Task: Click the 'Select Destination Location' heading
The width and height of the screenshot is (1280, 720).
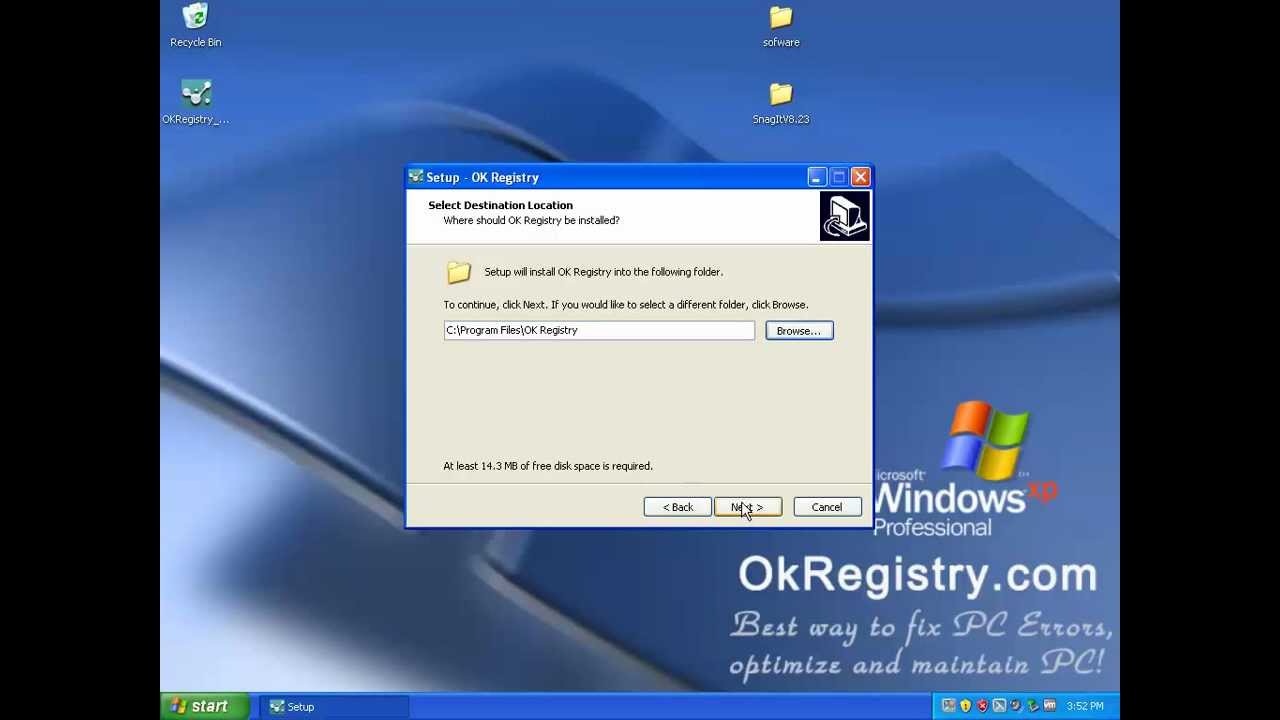Action: tap(500, 205)
